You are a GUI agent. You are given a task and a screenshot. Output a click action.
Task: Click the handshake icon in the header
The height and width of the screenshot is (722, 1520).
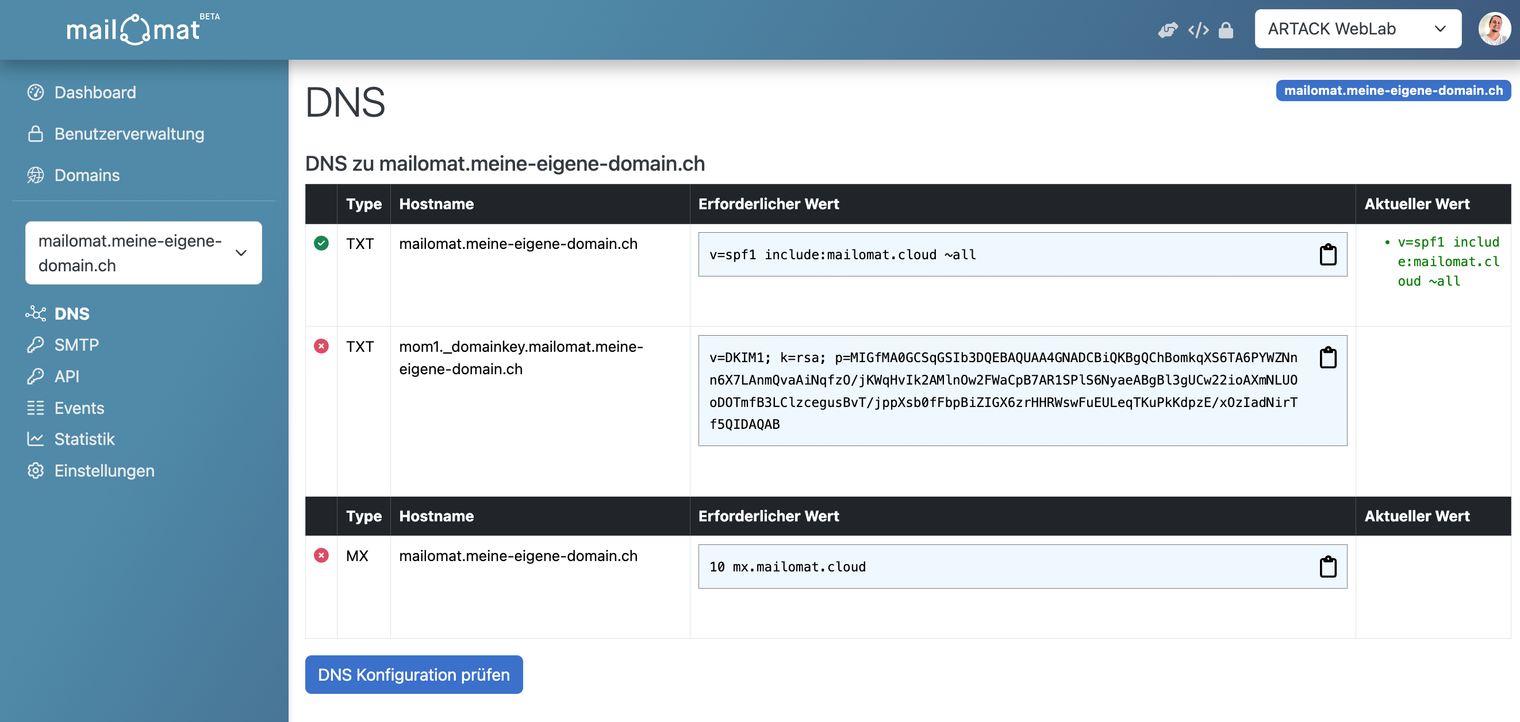pos(1168,30)
